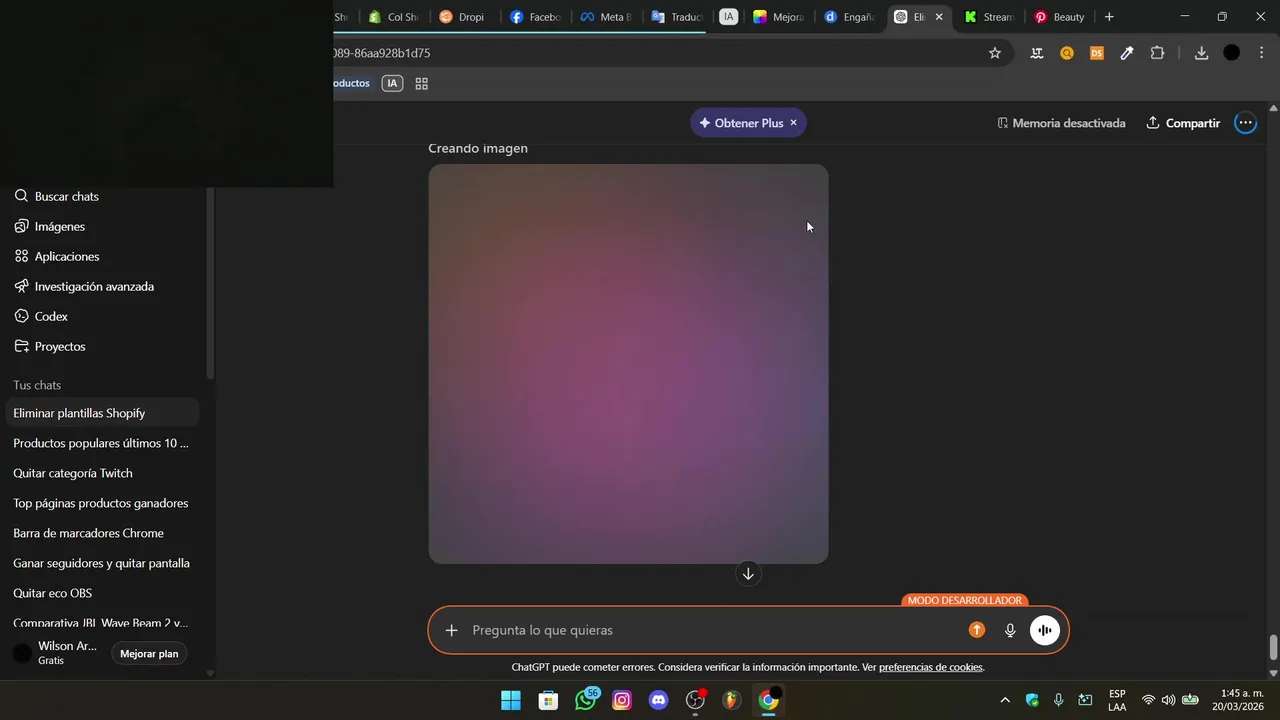The width and height of the screenshot is (1280, 720).
Task: Open chat Top páginas productos ganadores
Action: (103, 503)
